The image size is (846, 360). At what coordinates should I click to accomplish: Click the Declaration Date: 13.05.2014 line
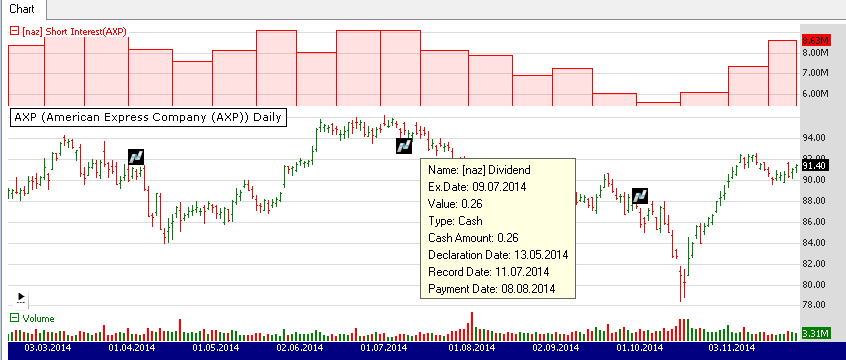tap(498, 255)
